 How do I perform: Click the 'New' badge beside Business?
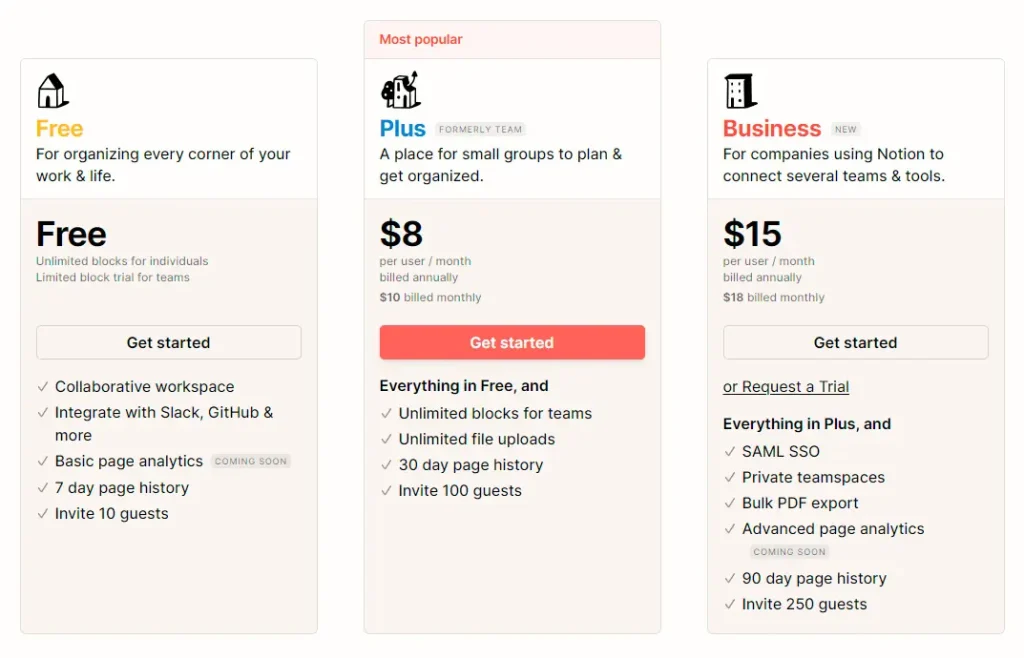(846, 130)
